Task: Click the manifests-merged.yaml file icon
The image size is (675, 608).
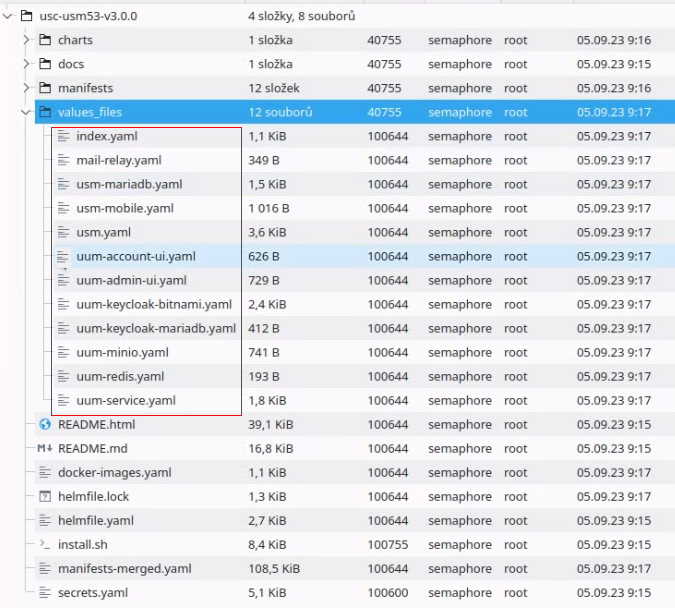Action: click(x=45, y=569)
